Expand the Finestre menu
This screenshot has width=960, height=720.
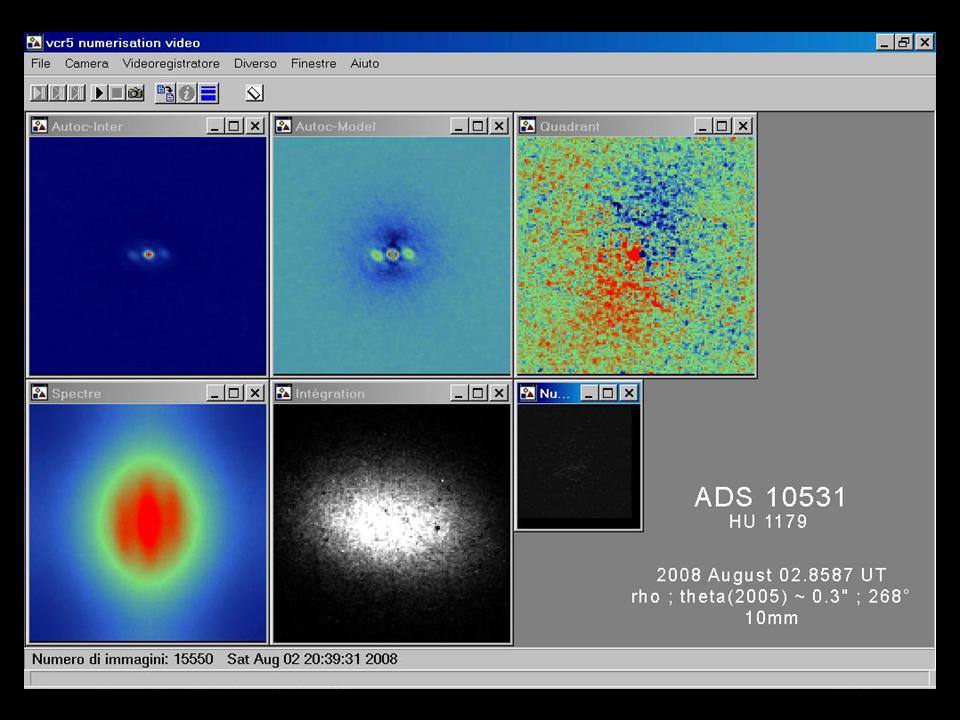(x=313, y=63)
